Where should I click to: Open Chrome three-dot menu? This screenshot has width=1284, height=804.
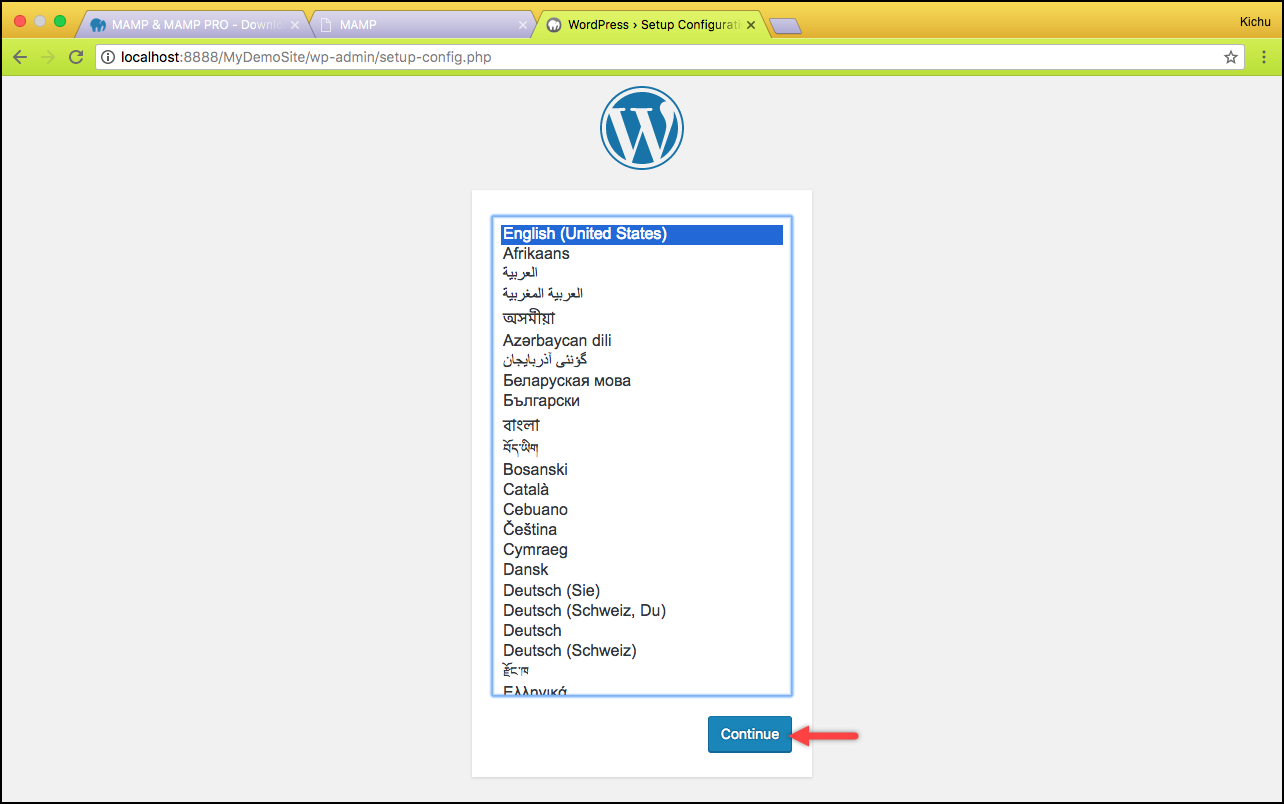click(1264, 57)
